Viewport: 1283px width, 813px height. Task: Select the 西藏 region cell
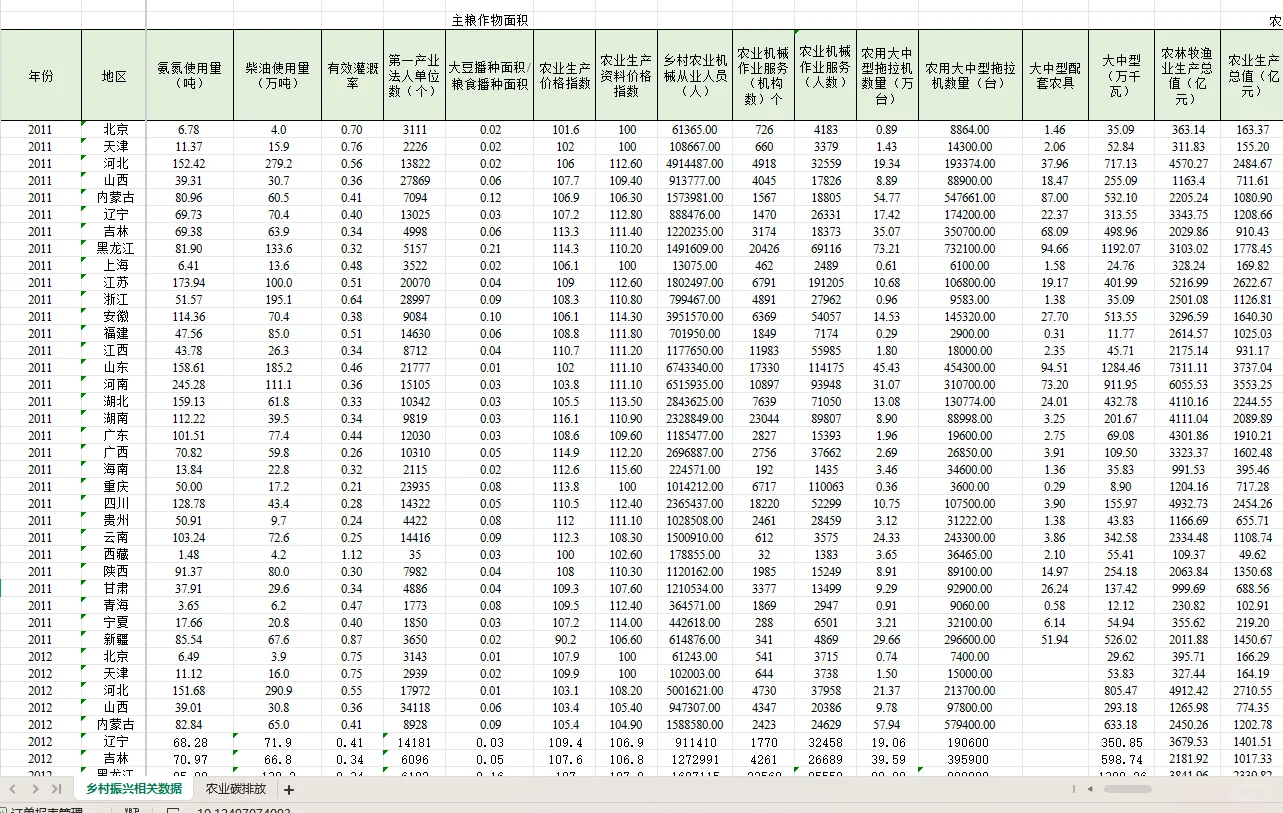coord(111,554)
